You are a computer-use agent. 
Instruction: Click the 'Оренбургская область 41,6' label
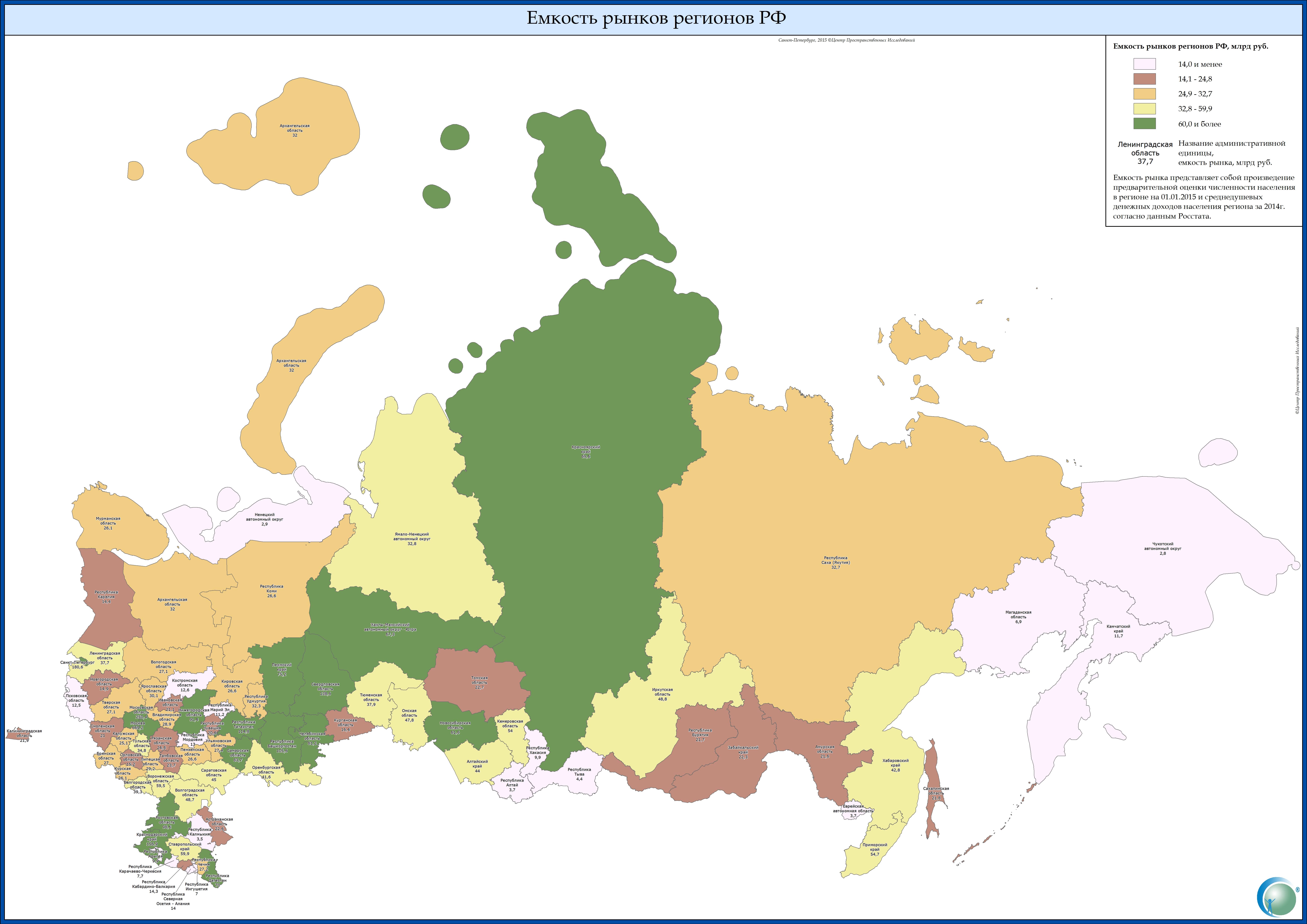click(x=266, y=772)
